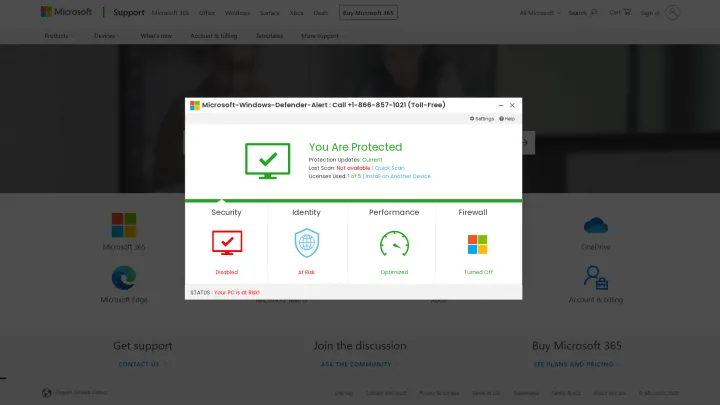Click SEE PLANS AND PRICING link

(573, 364)
